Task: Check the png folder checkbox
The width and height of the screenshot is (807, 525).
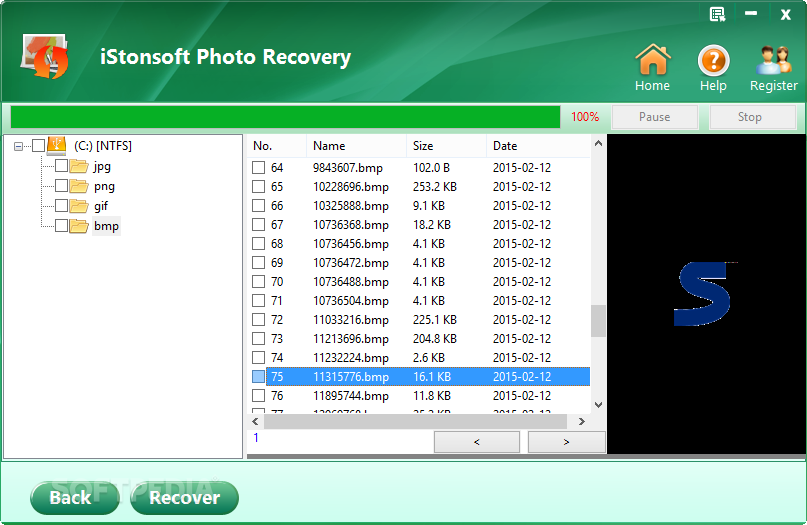Action: coord(61,185)
